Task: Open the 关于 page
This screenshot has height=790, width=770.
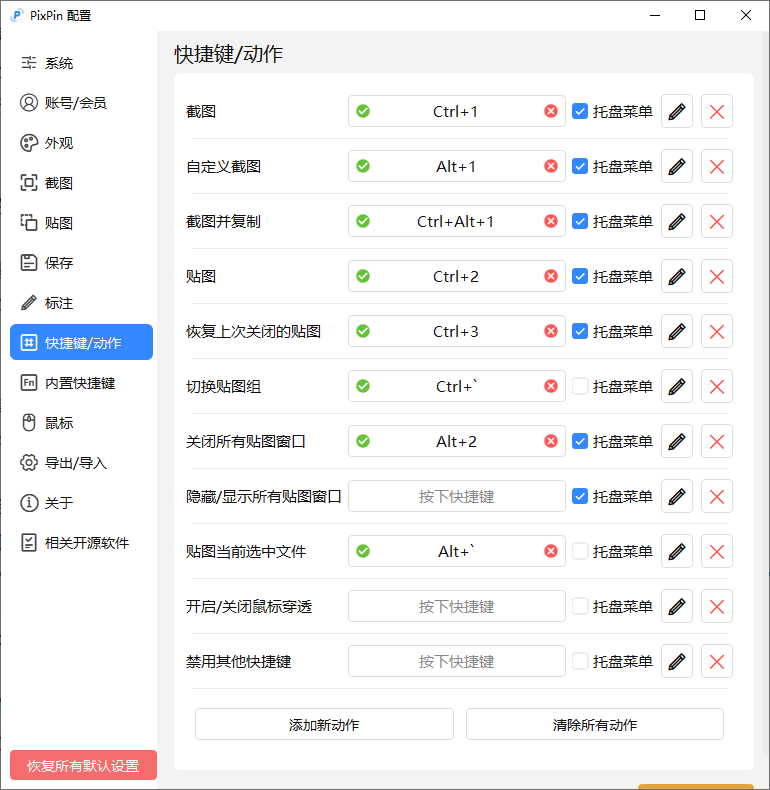Action: tap(81, 502)
